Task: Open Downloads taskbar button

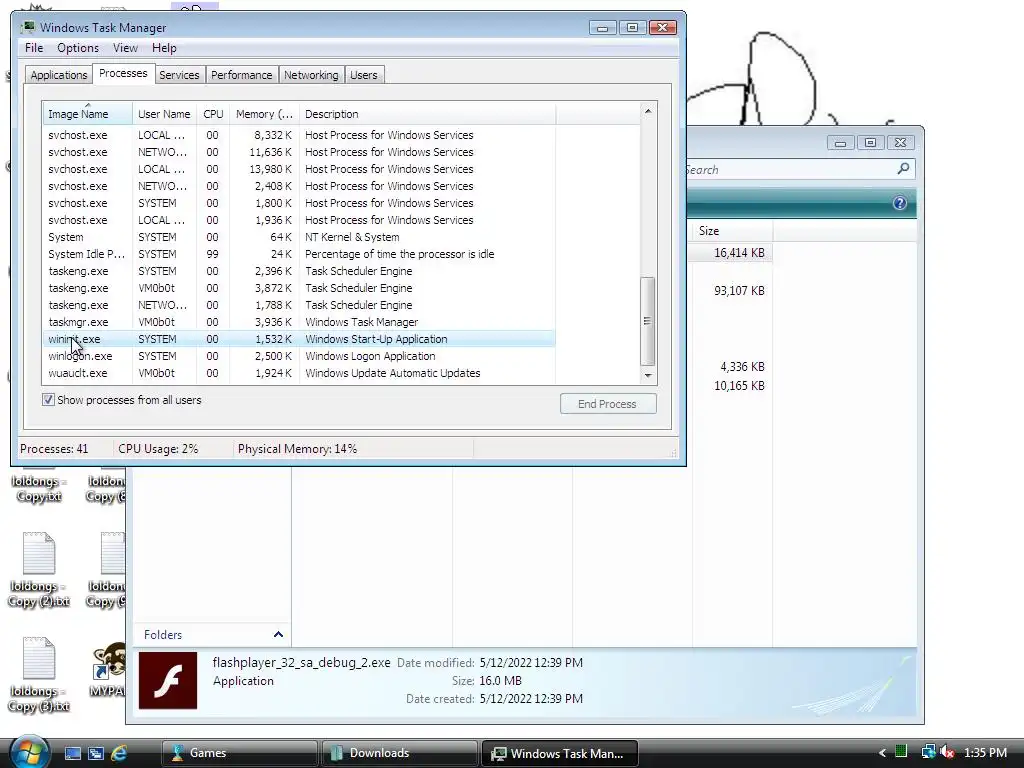Action: [399, 753]
